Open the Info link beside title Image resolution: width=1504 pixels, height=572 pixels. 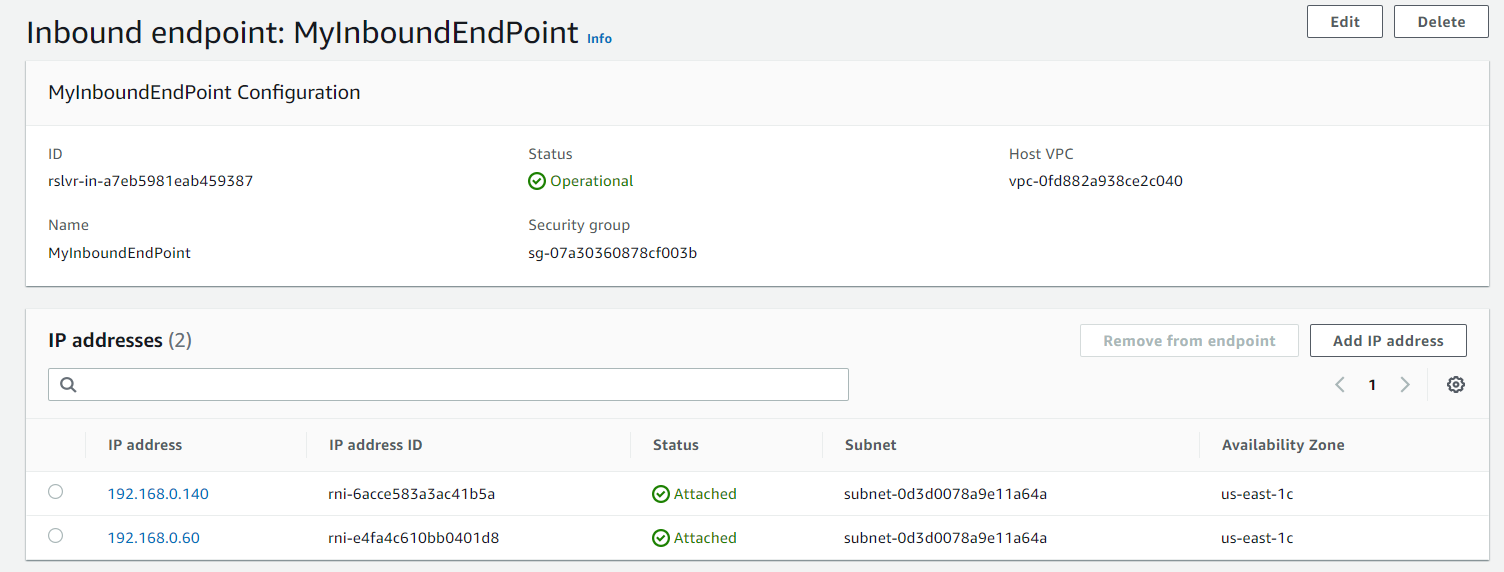coord(599,39)
